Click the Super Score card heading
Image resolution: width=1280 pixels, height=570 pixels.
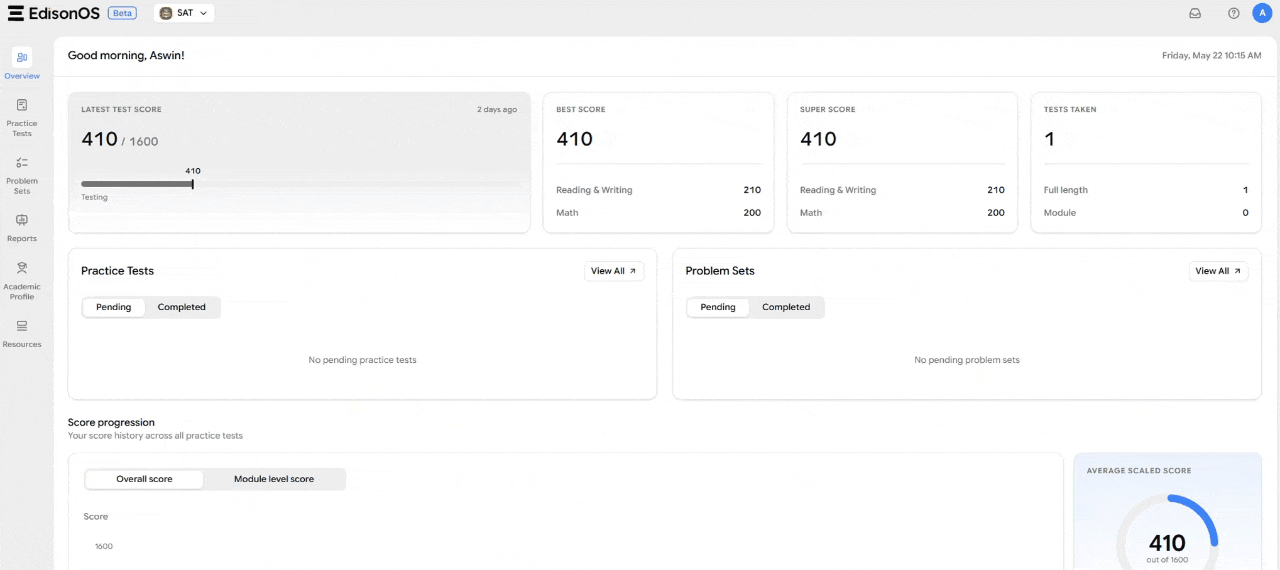coord(828,110)
